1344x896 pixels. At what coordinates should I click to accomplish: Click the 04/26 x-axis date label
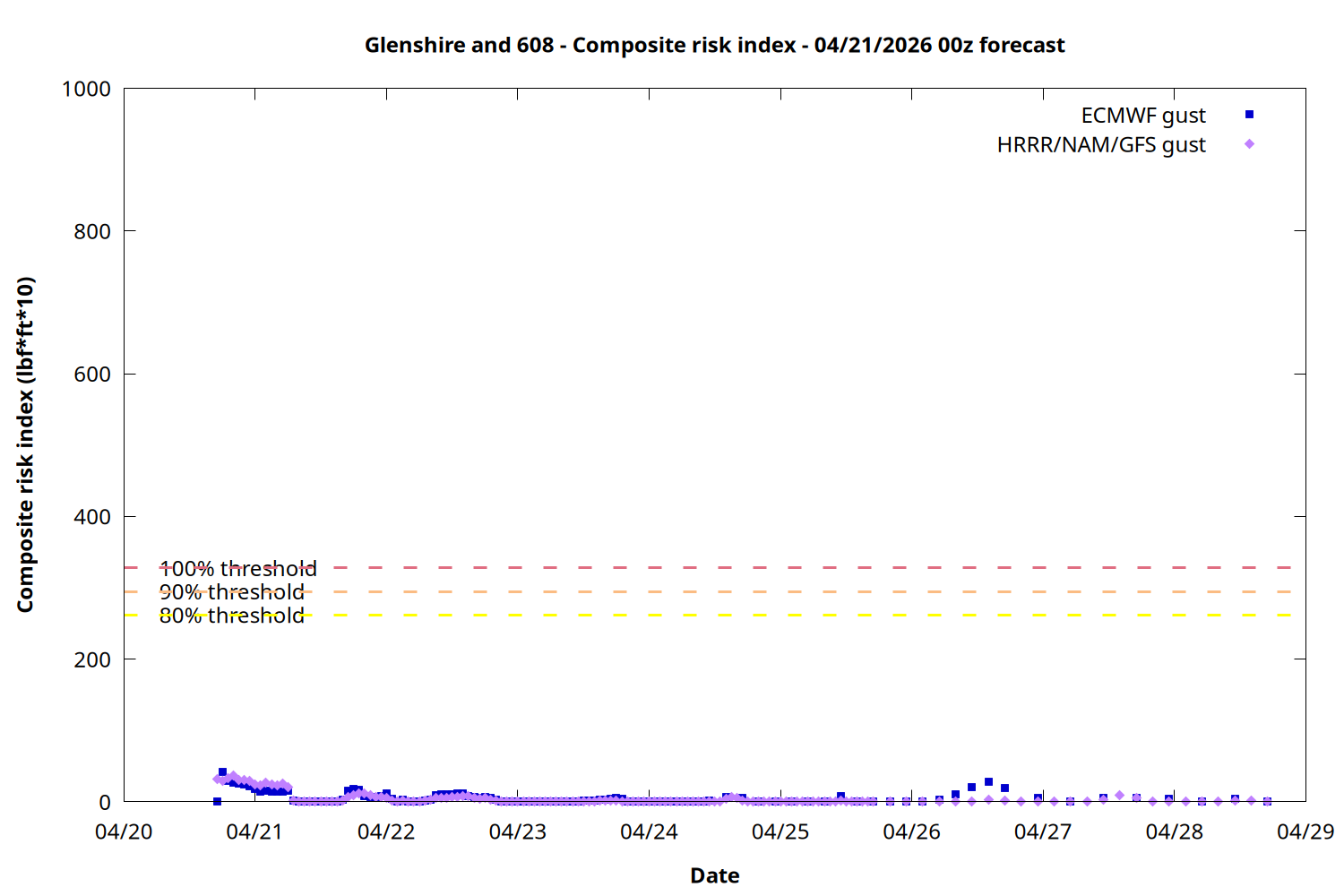(x=911, y=831)
